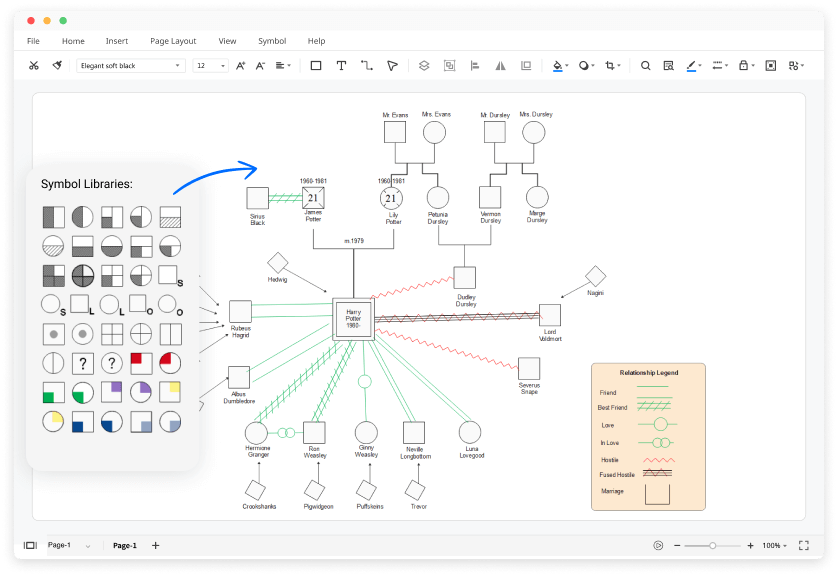This screenshot has width=838, height=576.
Task: Open the View tab
Action: pyautogui.click(x=227, y=41)
